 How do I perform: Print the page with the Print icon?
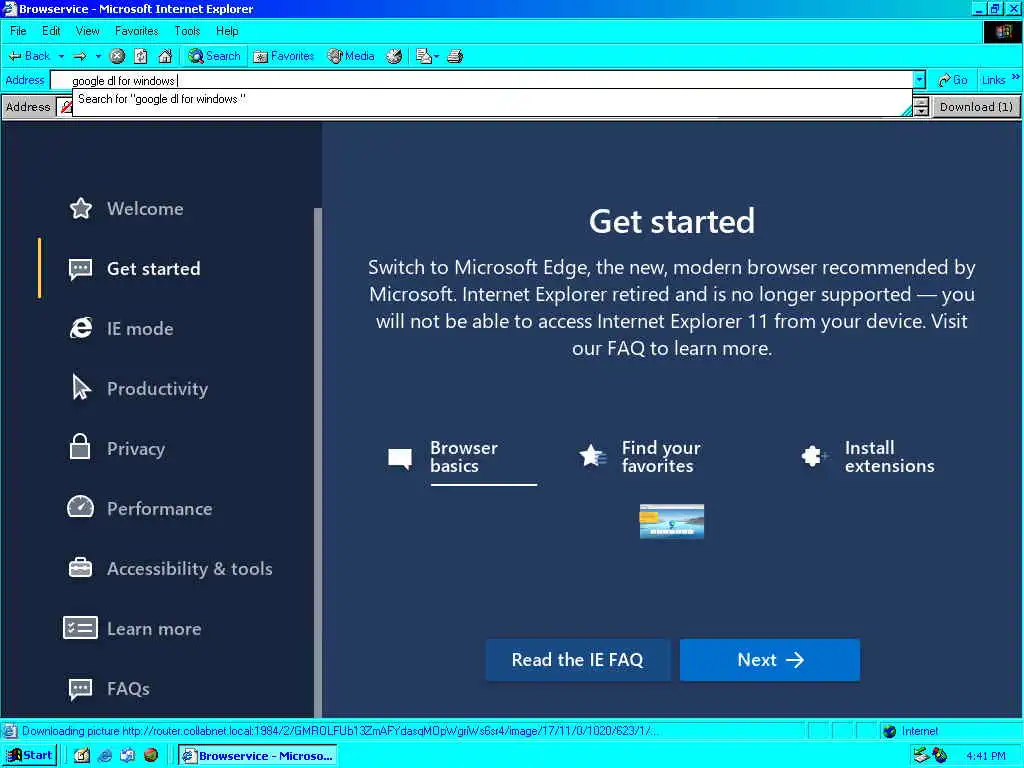(455, 56)
